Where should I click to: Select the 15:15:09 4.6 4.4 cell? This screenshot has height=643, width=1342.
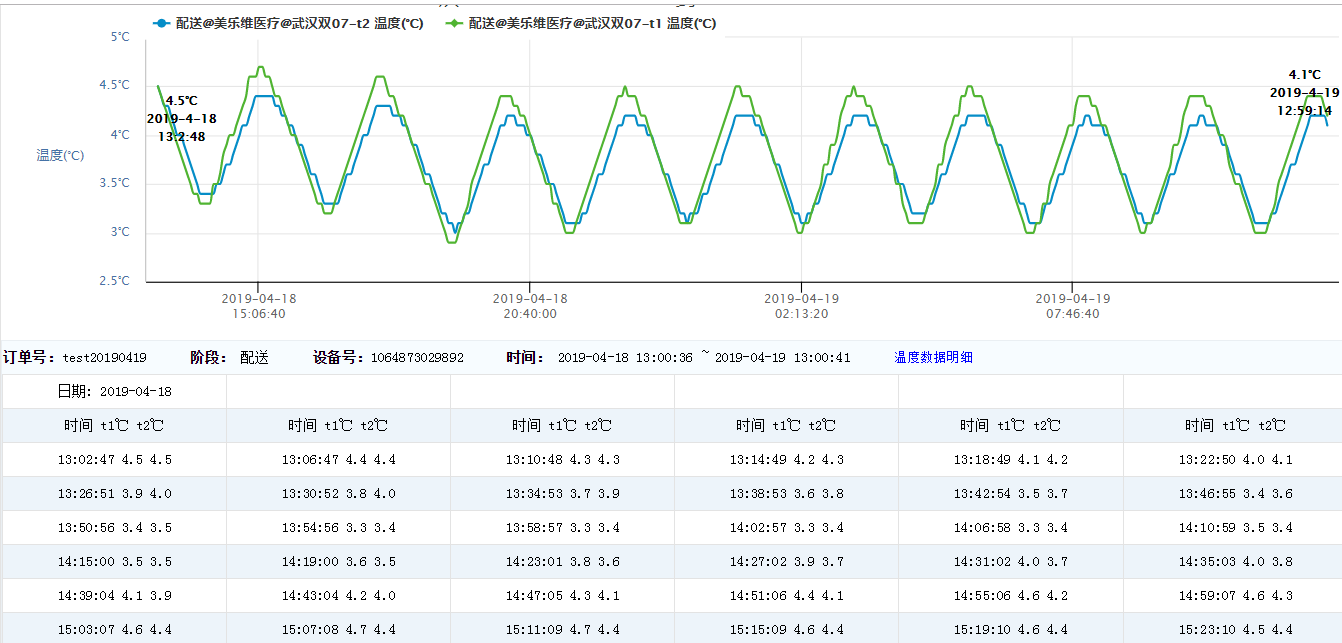tap(786, 628)
